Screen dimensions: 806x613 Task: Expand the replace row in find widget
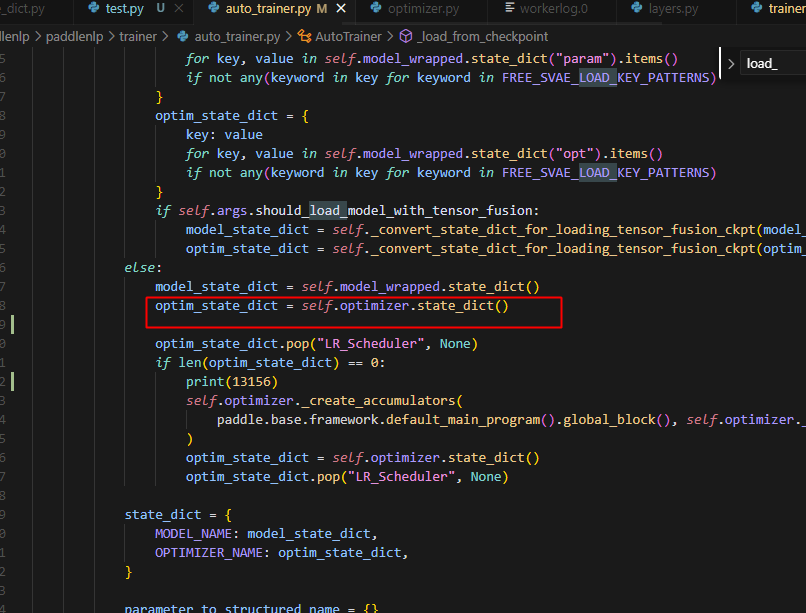click(731, 63)
